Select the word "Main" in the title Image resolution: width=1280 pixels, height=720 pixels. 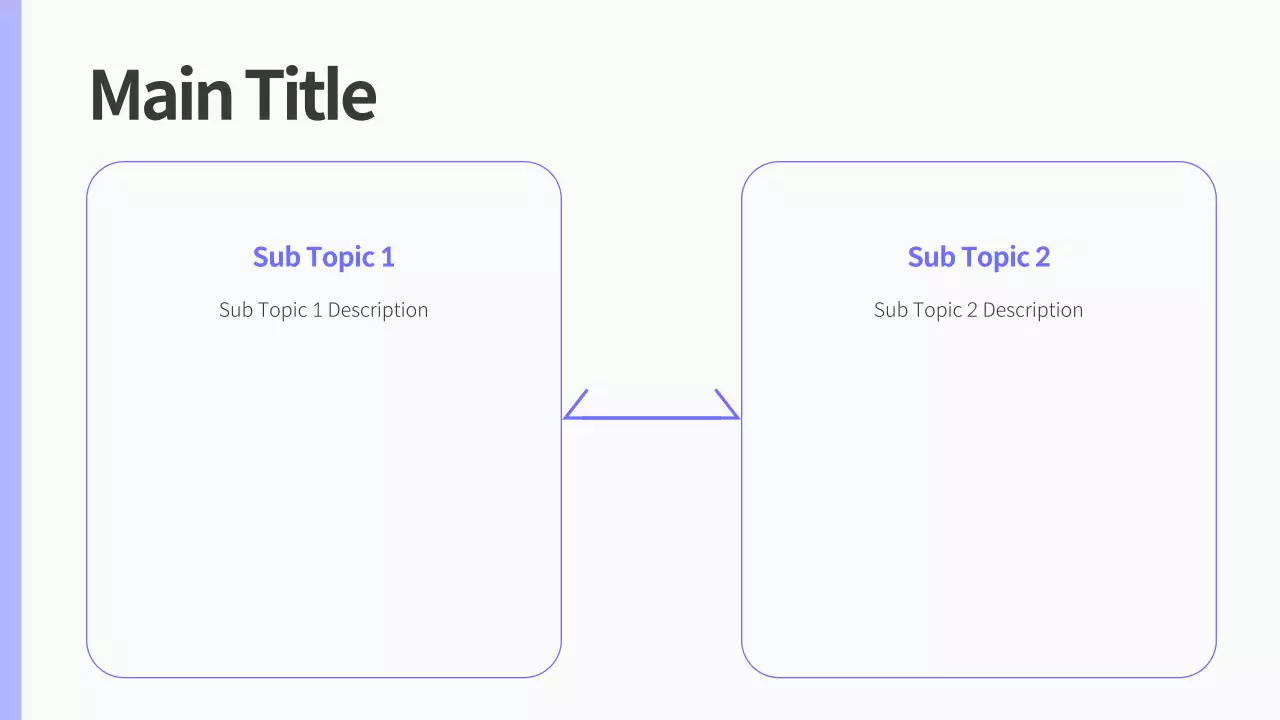click(161, 95)
